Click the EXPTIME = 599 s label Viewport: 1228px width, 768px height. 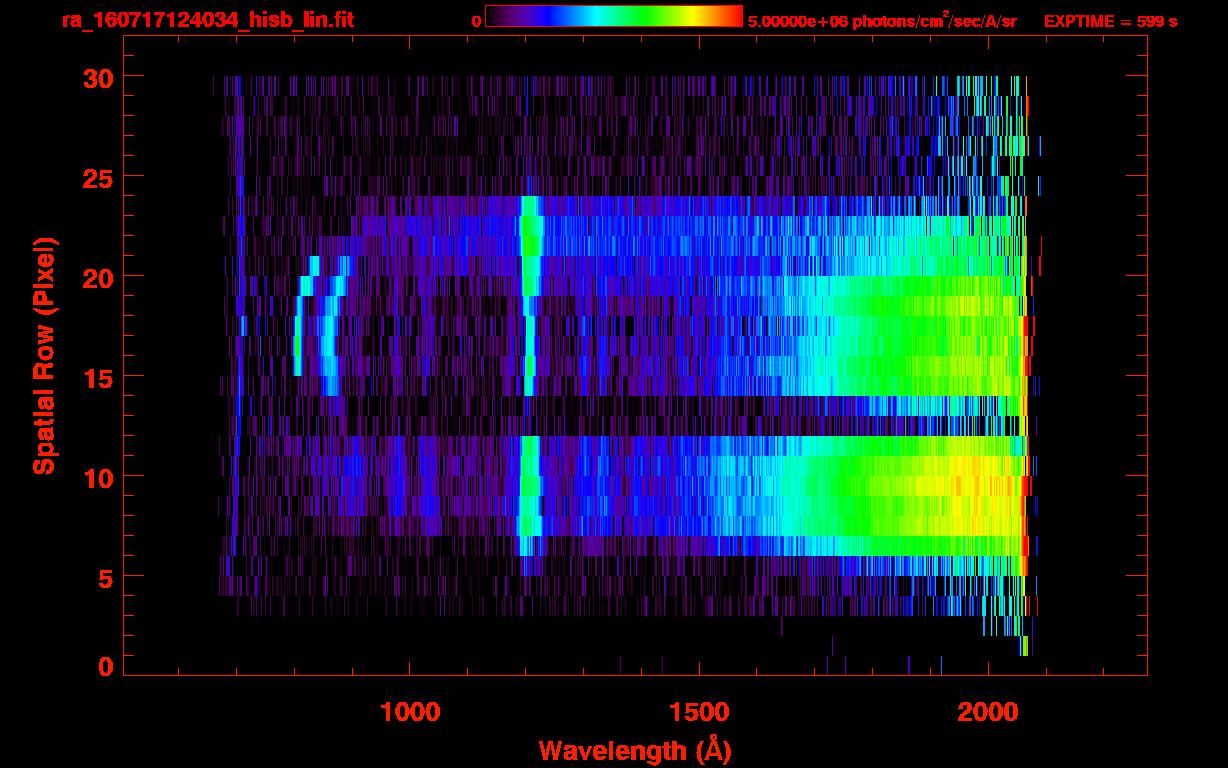(x=1110, y=21)
